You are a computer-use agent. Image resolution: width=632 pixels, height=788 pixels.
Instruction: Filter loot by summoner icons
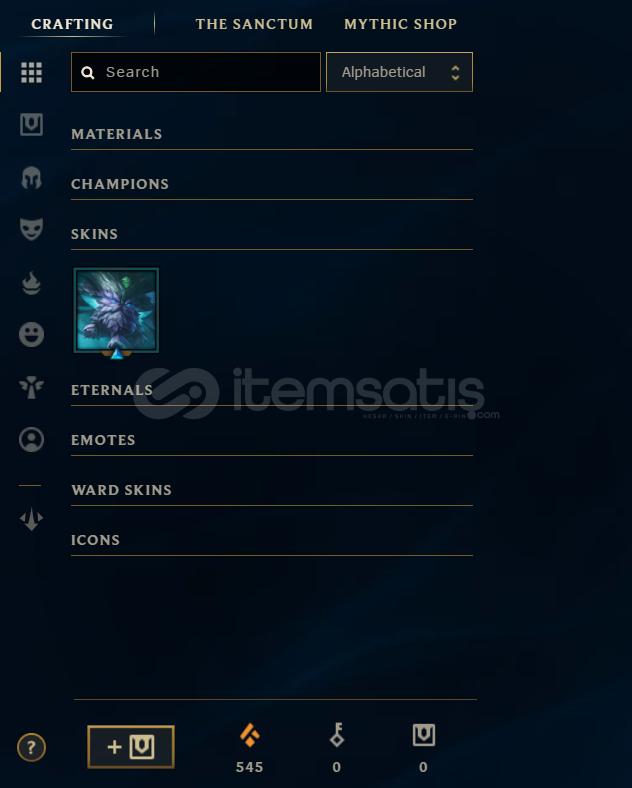(31, 440)
